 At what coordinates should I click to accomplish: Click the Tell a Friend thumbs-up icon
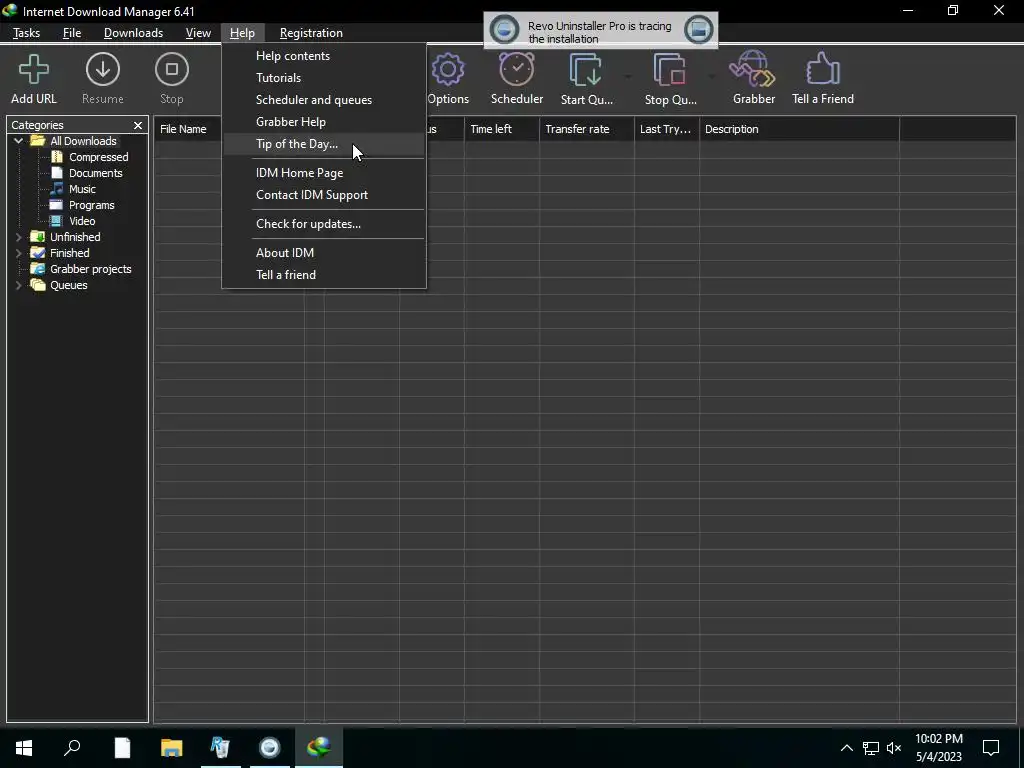(823, 69)
